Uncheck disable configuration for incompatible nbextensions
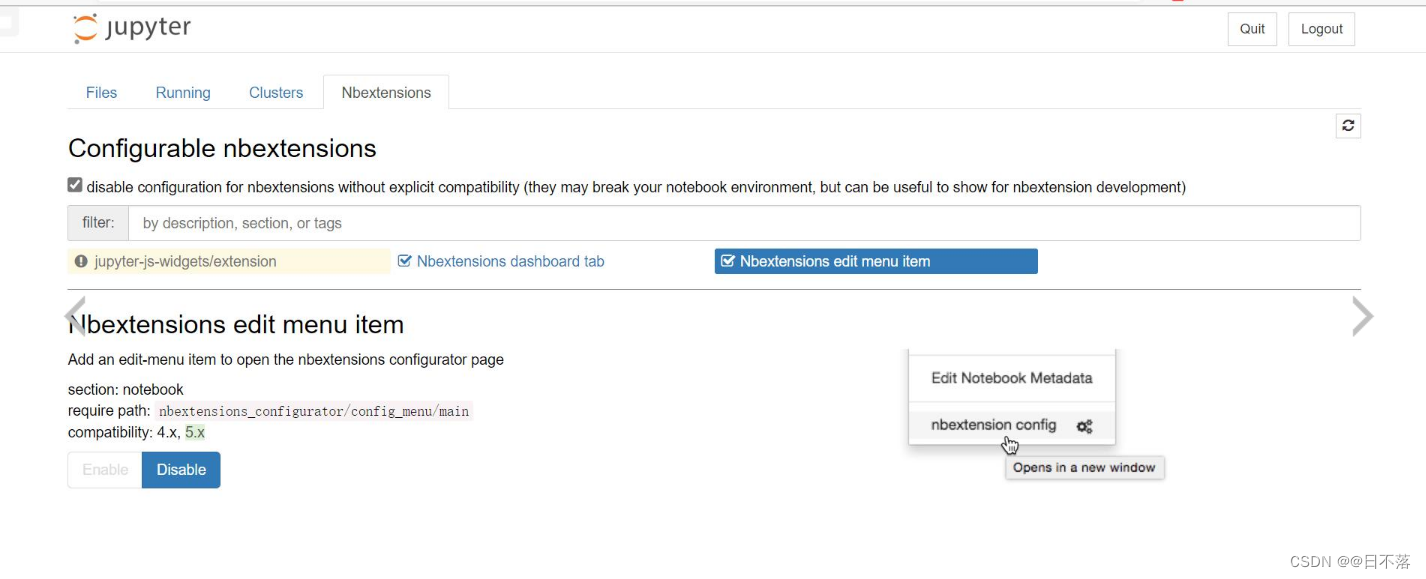 [x=74, y=184]
